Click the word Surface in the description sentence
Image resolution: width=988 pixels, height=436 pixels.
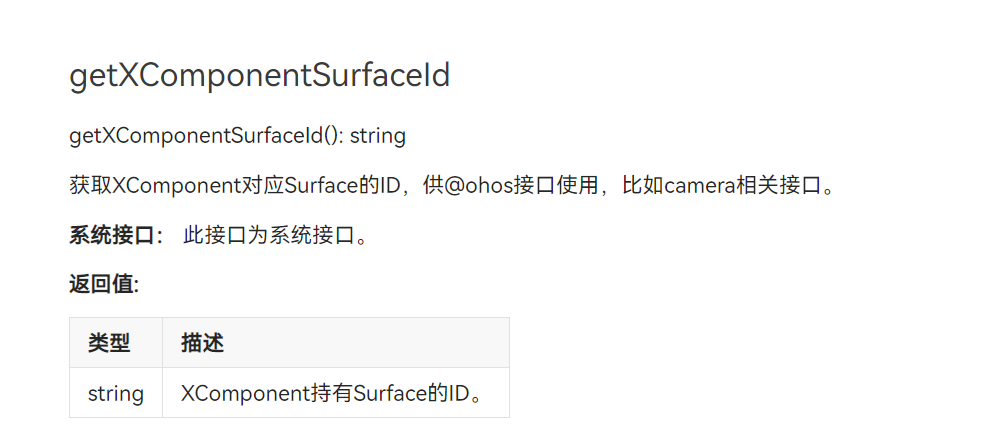(x=321, y=186)
